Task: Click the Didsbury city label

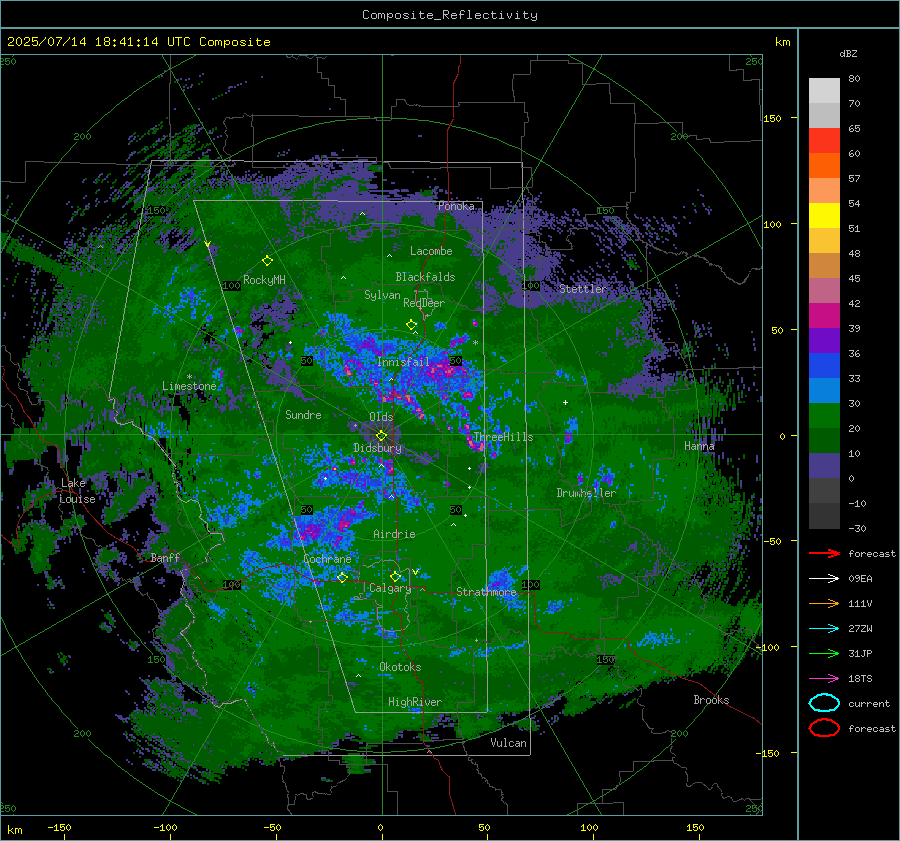Action: 377,448
